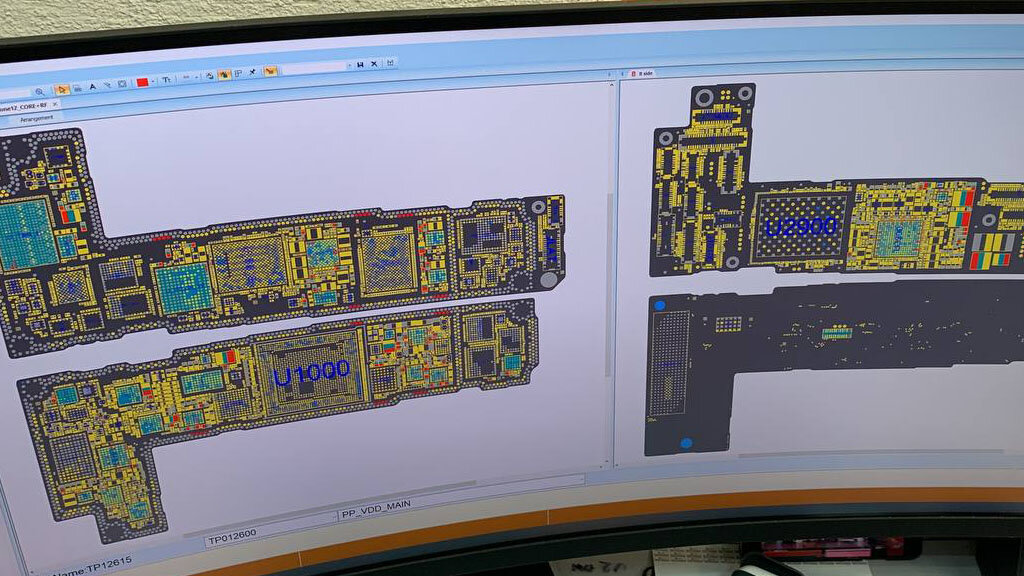
Task: Select the highlighted pointer arrow tool
Action: [x=62, y=89]
